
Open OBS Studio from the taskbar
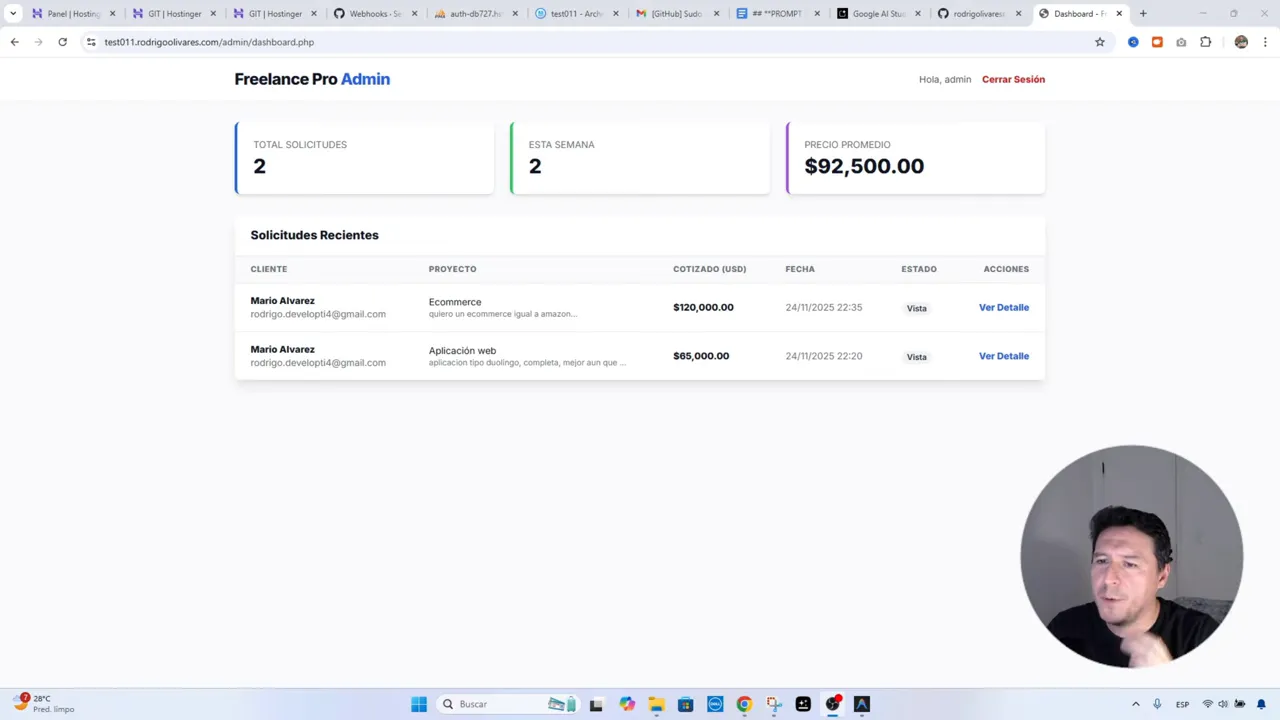(832, 704)
